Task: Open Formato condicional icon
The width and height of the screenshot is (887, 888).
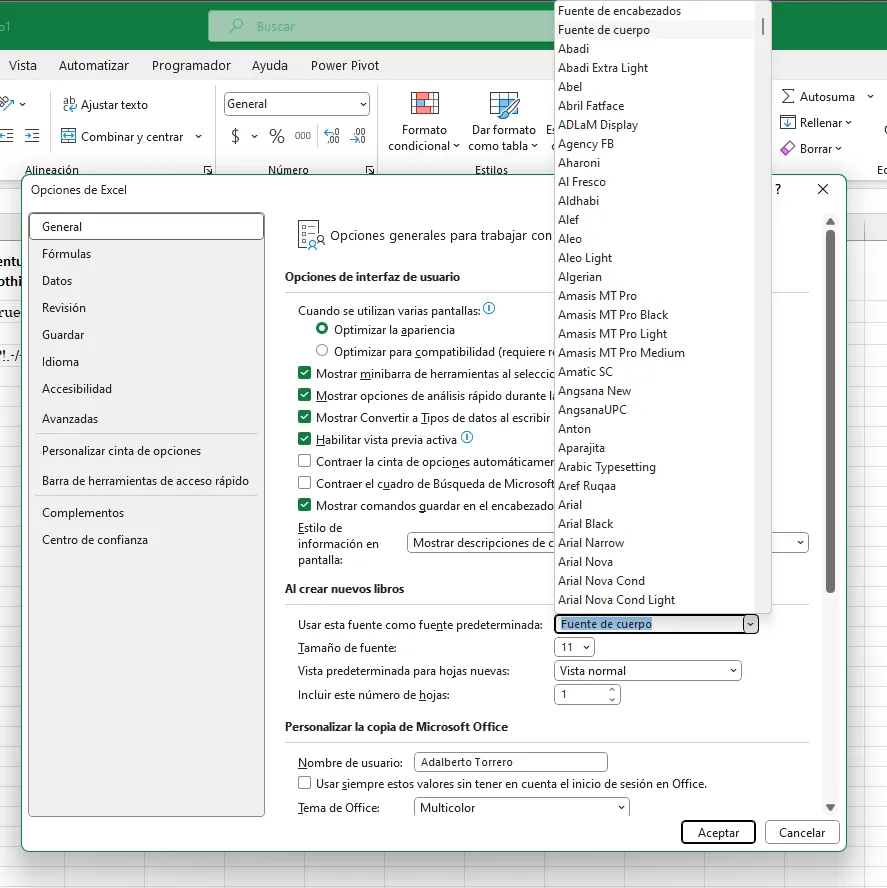Action: point(424,104)
